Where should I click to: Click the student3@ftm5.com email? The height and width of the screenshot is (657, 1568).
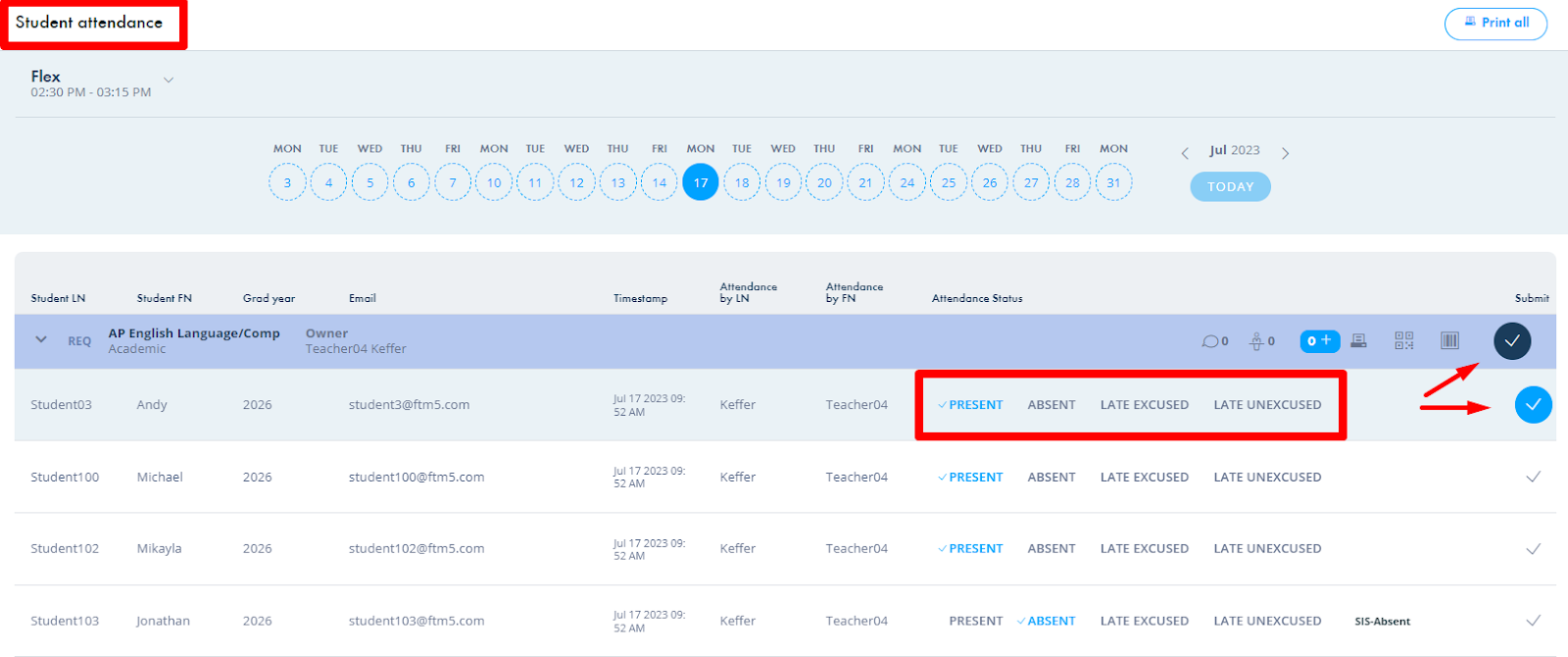click(x=409, y=404)
